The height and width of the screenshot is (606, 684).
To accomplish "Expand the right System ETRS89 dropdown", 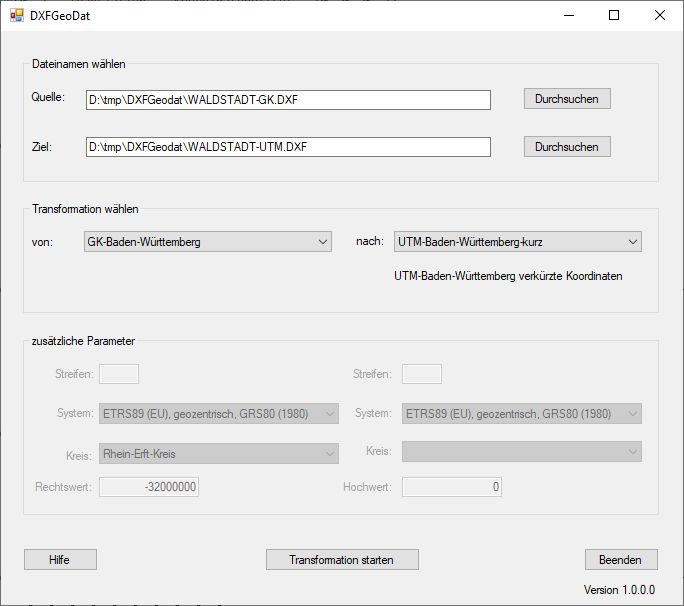I will 521,414.
